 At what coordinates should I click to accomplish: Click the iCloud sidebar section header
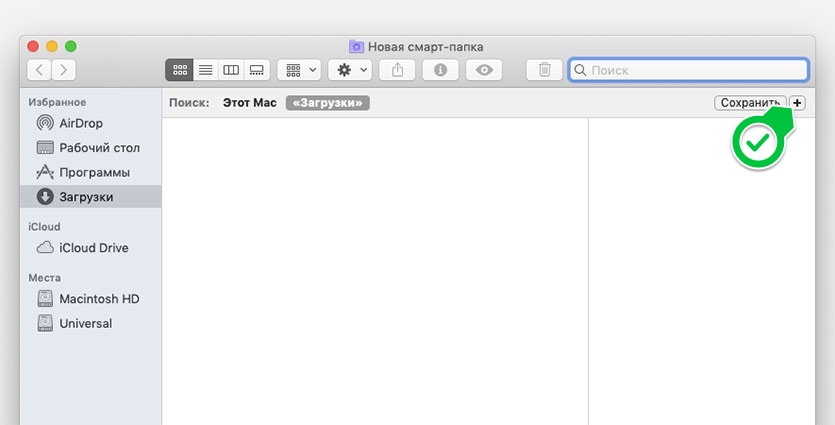44,226
